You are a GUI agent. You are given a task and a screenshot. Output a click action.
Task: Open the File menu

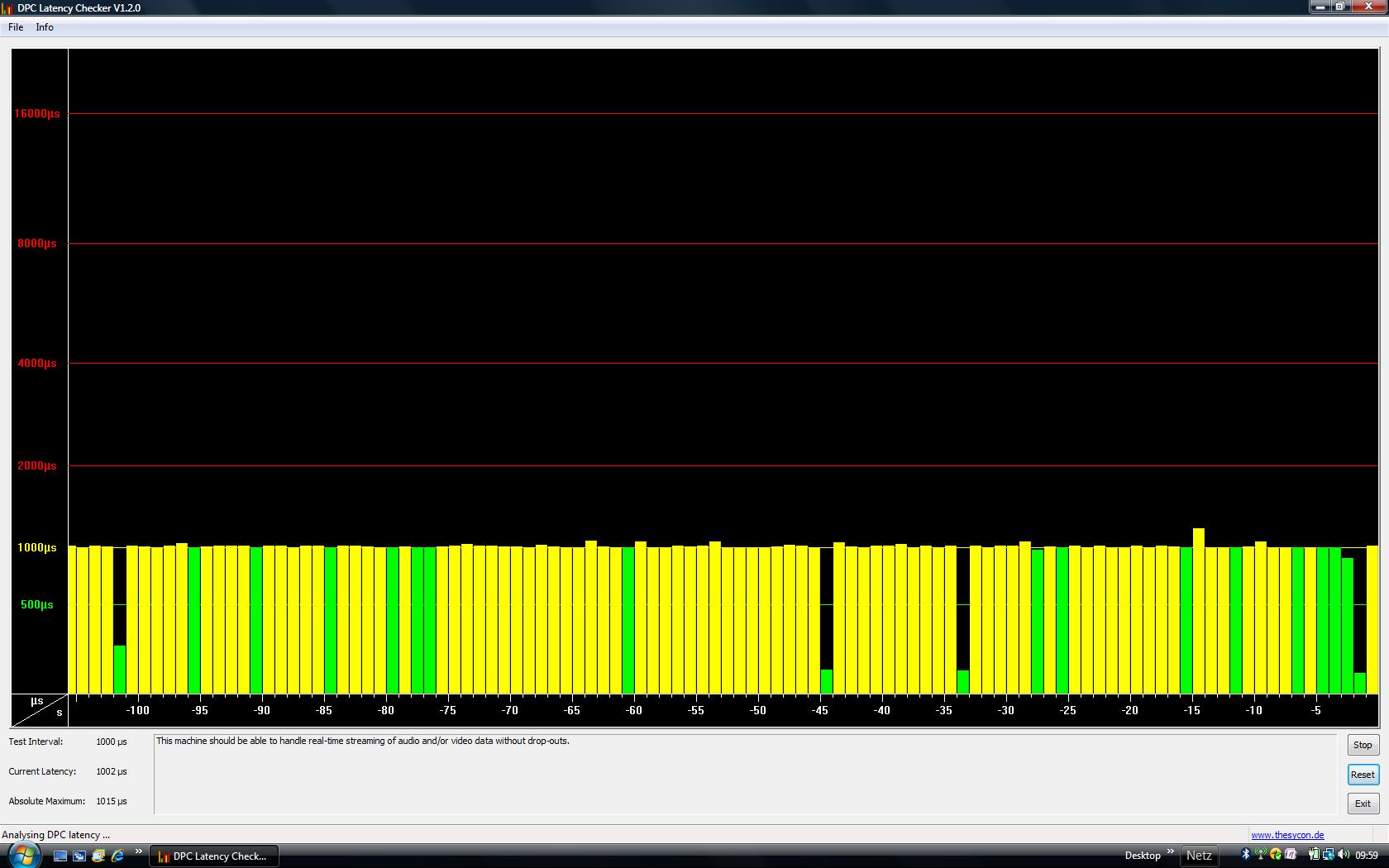pos(16,27)
